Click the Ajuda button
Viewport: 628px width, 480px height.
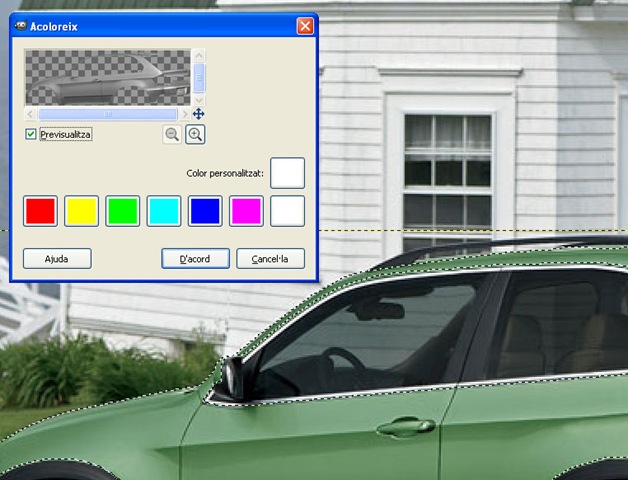tap(57, 259)
